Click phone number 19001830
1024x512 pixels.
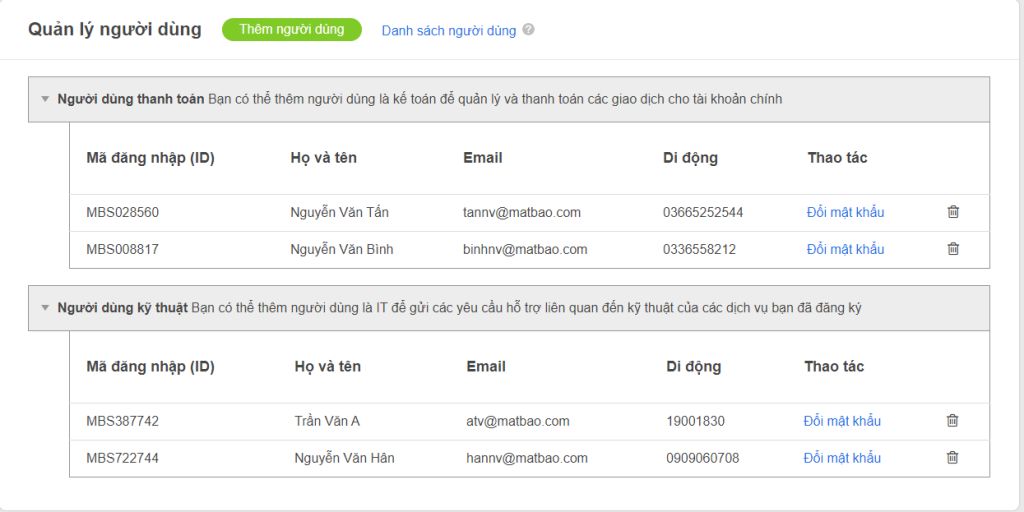695,421
